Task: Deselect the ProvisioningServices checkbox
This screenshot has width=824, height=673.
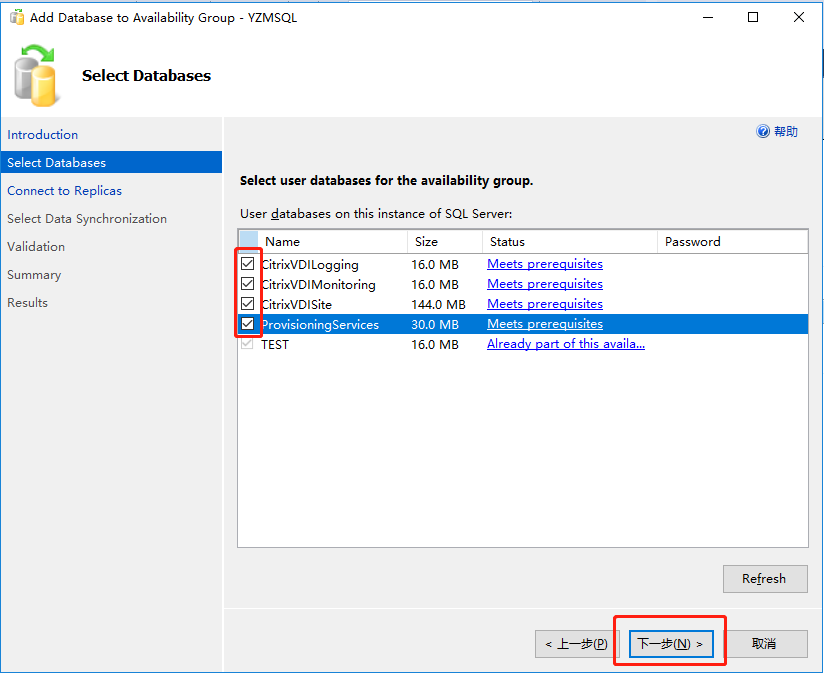Action: (x=248, y=324)
